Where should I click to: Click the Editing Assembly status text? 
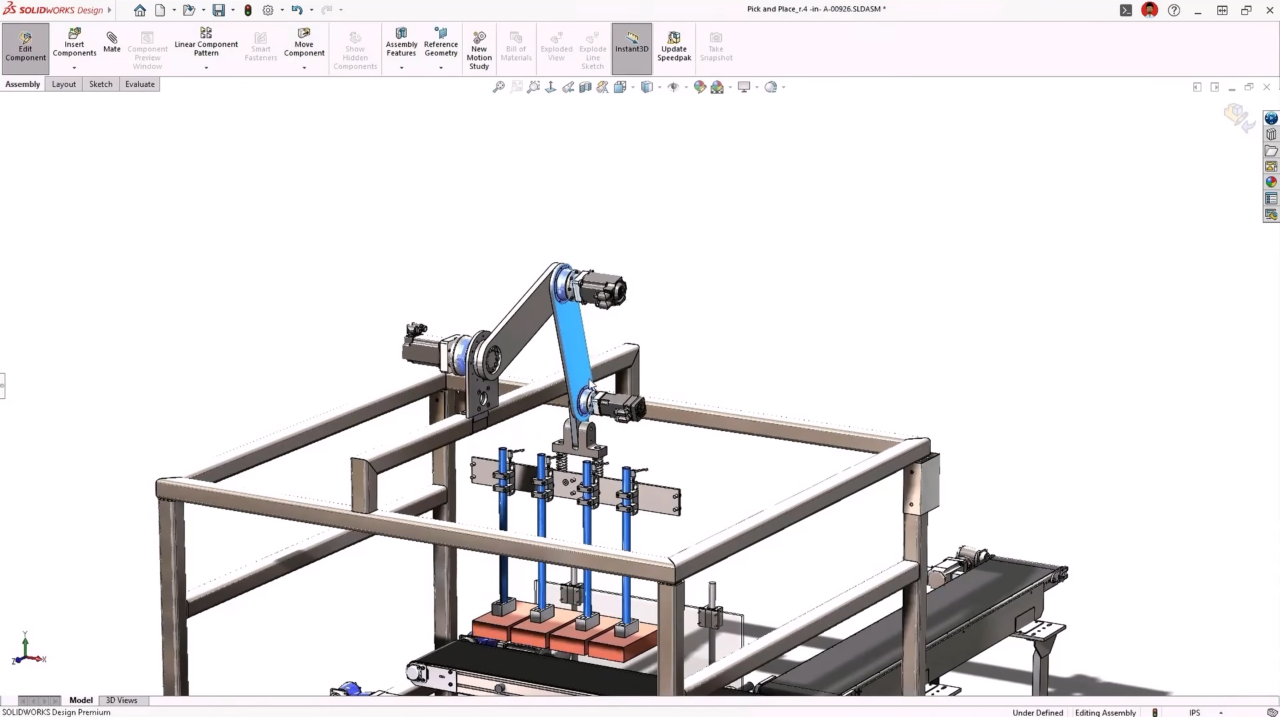[1105, 712]
